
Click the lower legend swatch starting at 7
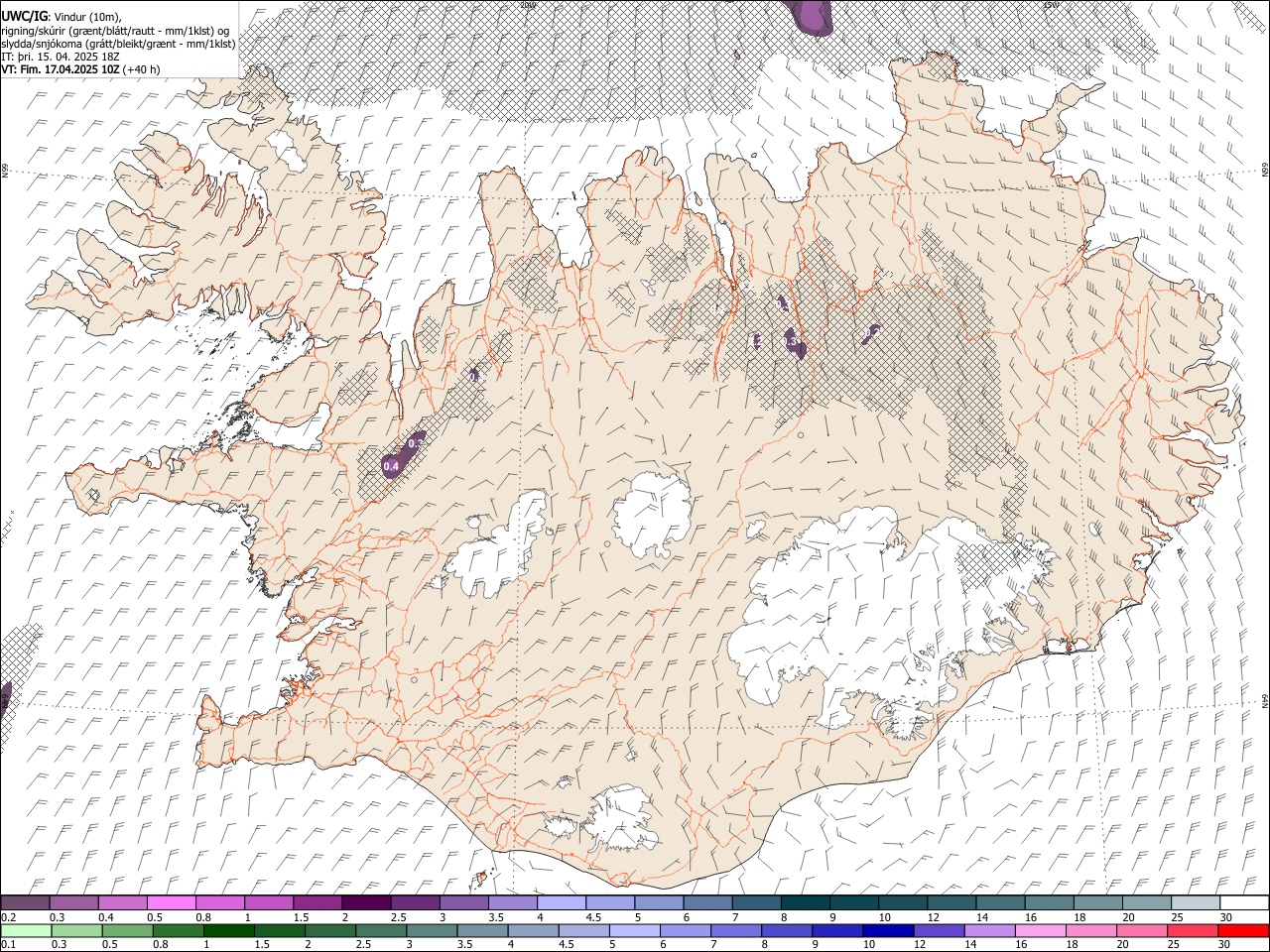click(x=735, y=930)
